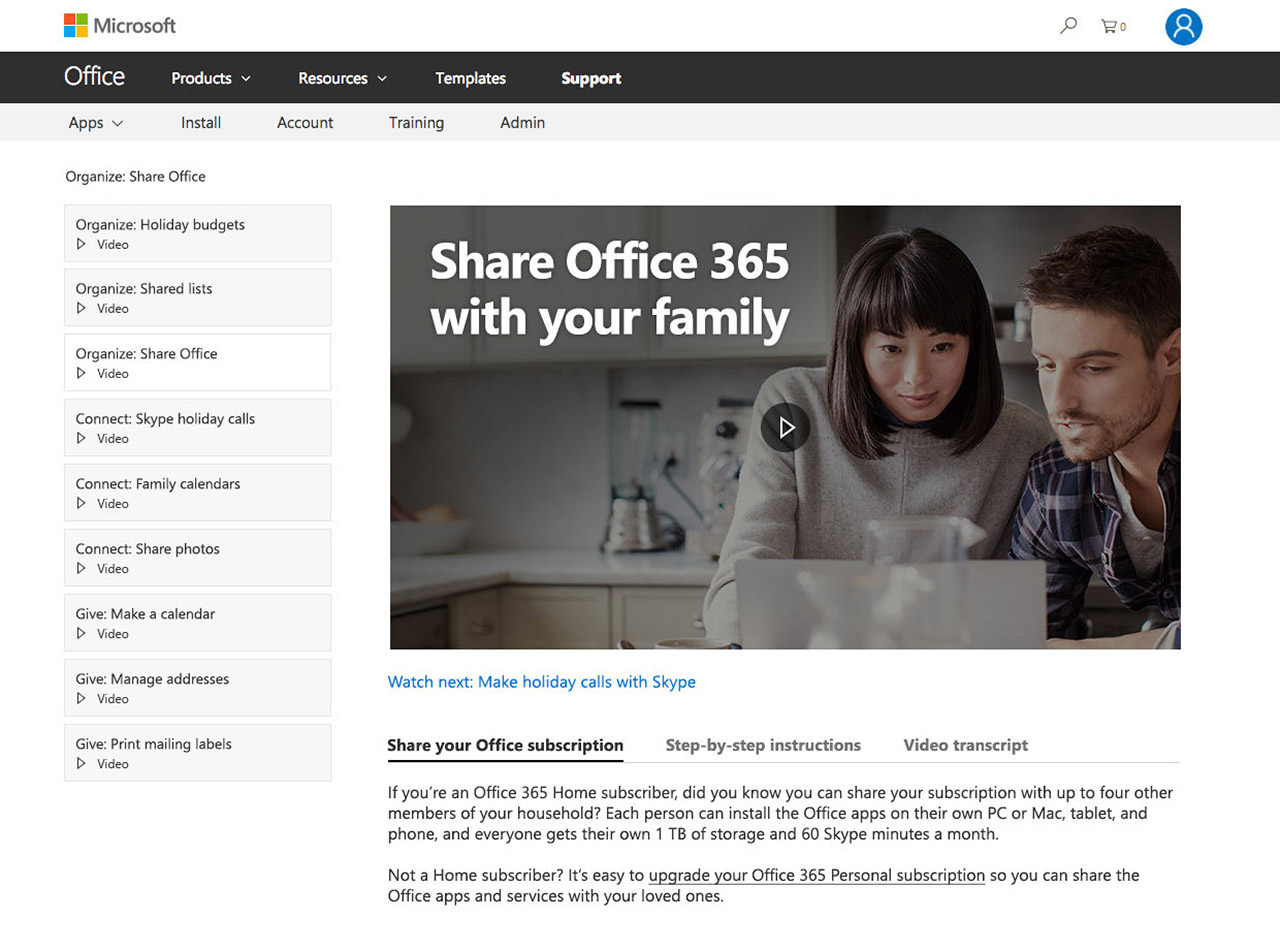Expand the Products dropdown menu

point(211,78)
